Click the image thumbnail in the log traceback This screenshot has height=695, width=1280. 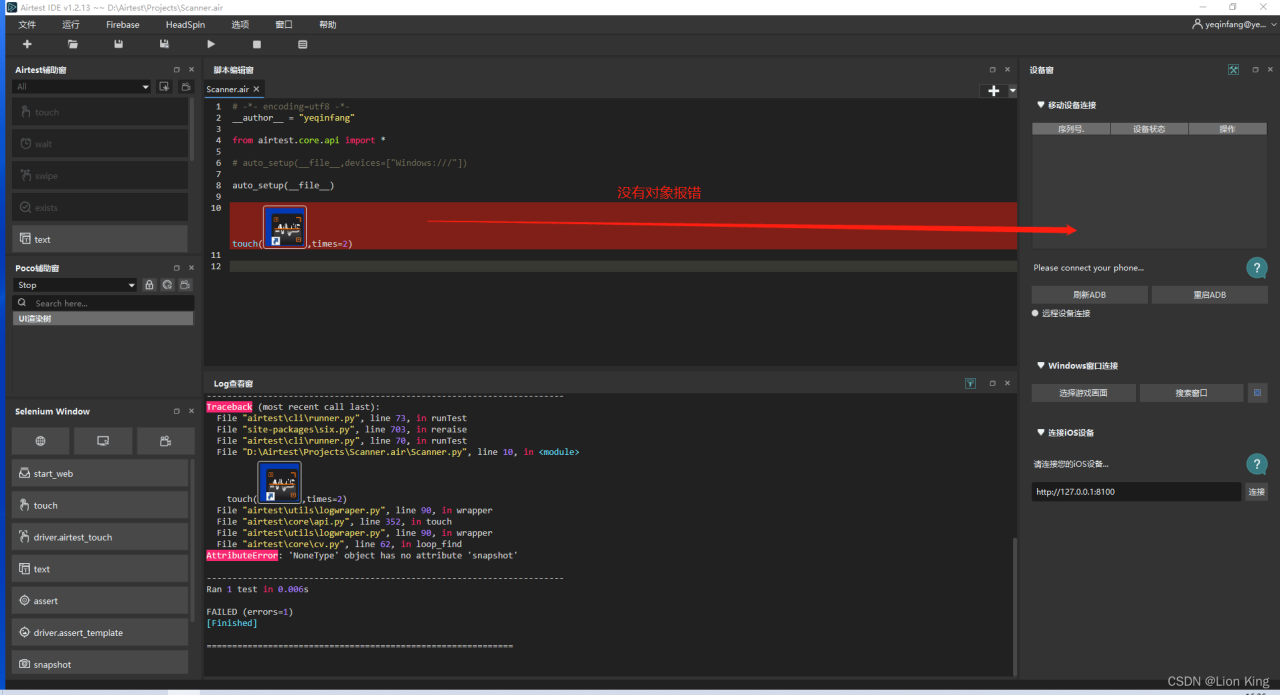[280, 481]
